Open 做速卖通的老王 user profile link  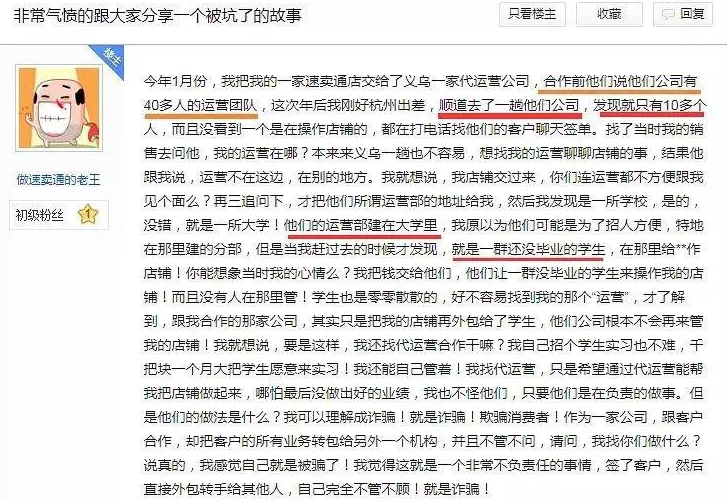[58, 179]
